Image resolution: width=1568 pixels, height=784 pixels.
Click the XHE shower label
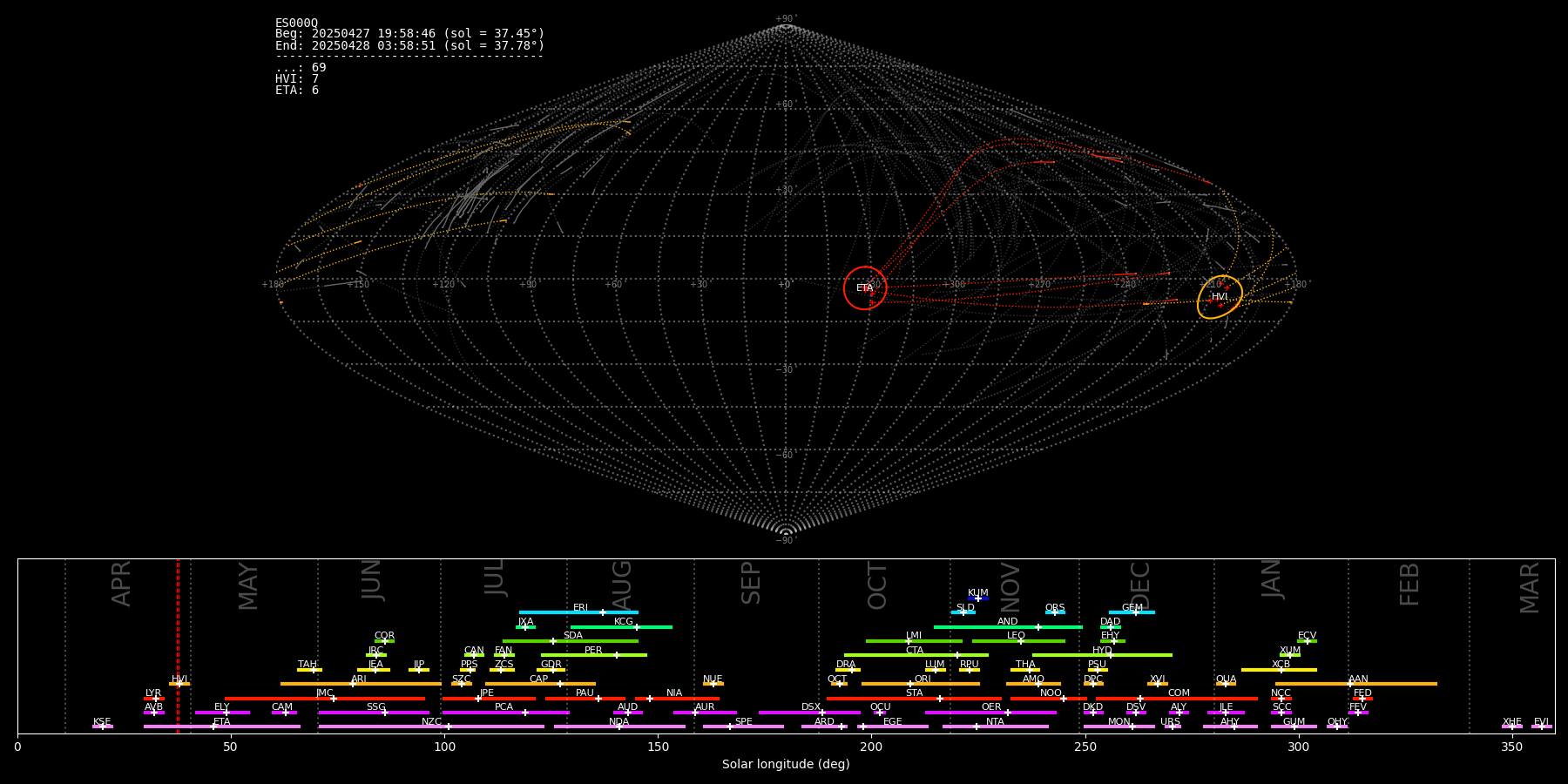(1511, 722)
